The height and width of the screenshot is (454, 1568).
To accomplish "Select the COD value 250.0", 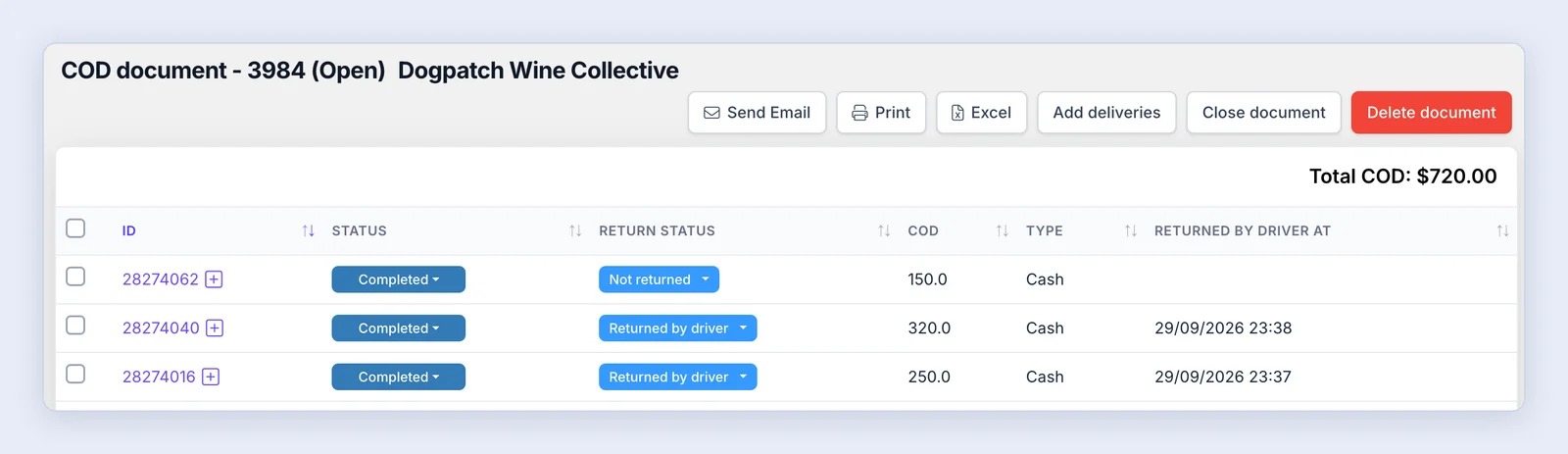I will [929, 377].
